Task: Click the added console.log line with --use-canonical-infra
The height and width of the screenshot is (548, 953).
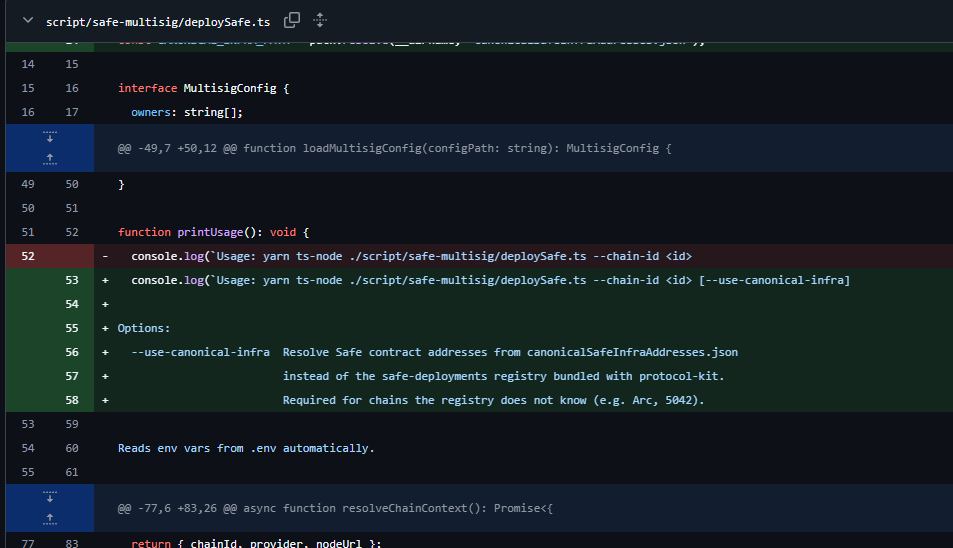Action: (x=490, y=280)
